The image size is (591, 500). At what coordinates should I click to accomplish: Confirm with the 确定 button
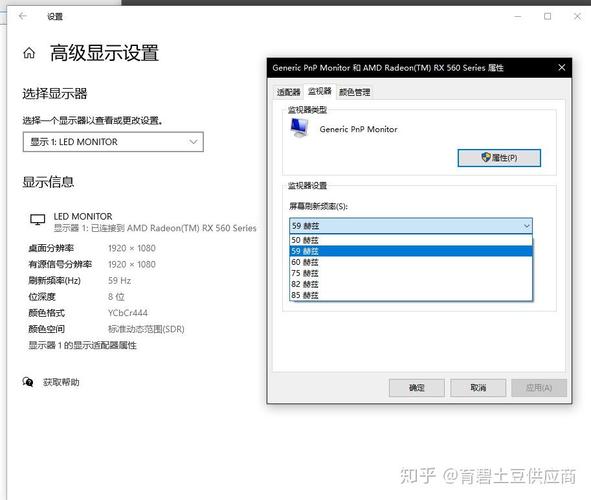[x=416, y=387]
